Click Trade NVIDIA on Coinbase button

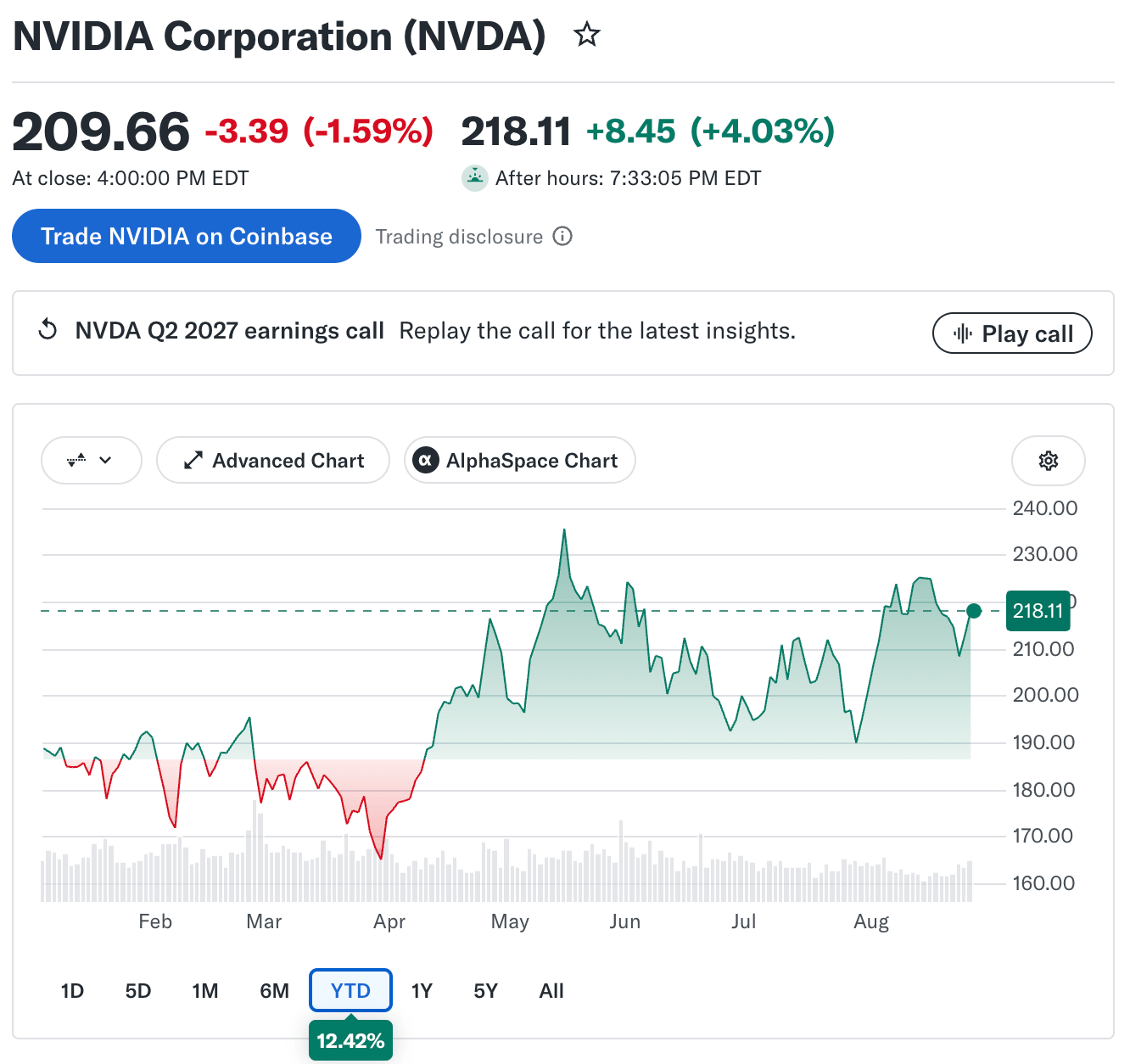pyautogui.click(x=187, y=236)
